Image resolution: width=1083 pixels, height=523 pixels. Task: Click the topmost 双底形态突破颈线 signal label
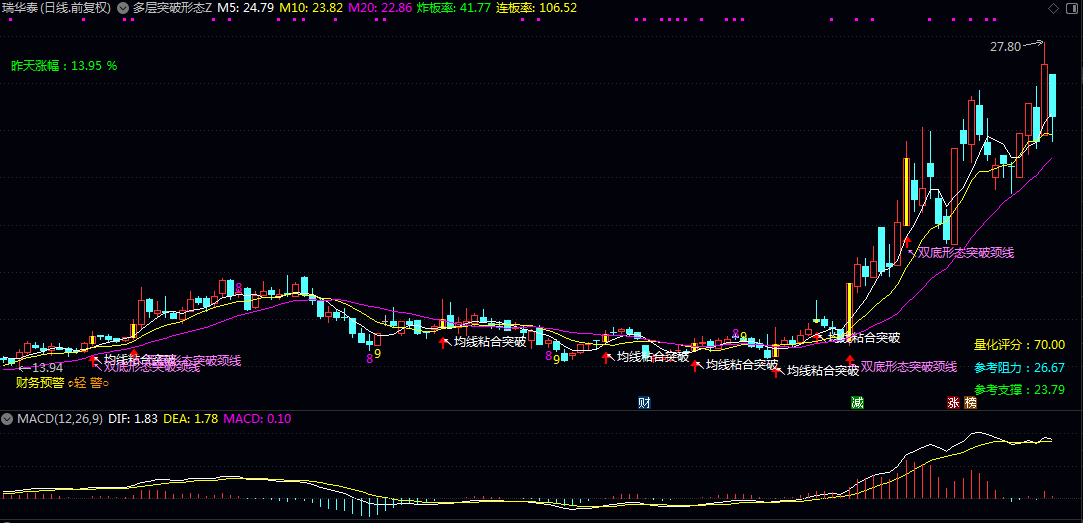tap(966, 253)
